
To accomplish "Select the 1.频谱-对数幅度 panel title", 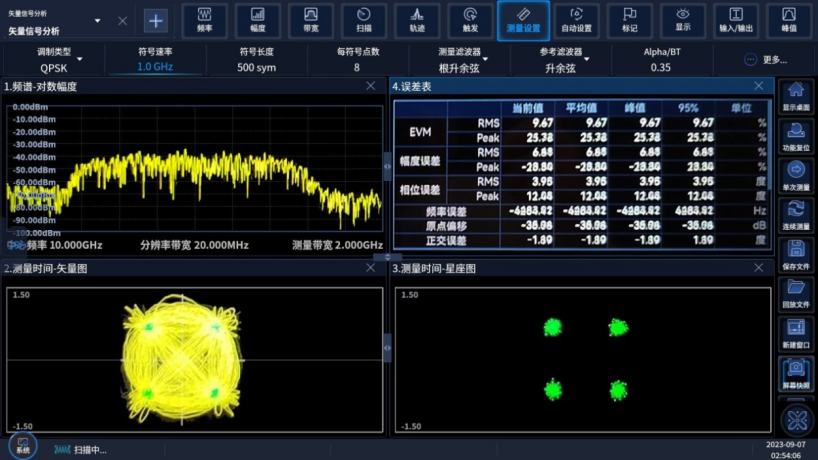I will click(41, 87).
